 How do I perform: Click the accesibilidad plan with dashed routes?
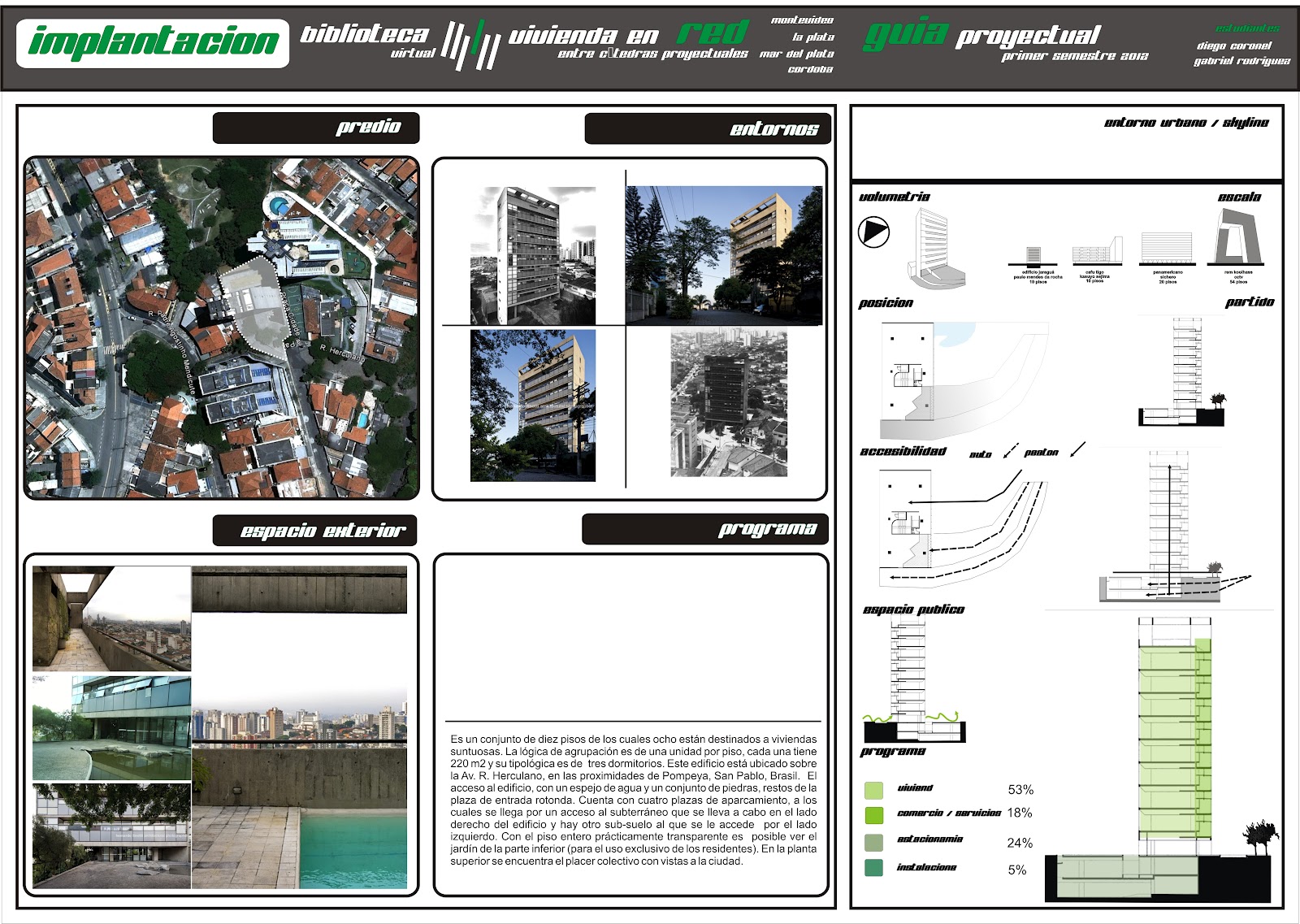pos(964,527)
